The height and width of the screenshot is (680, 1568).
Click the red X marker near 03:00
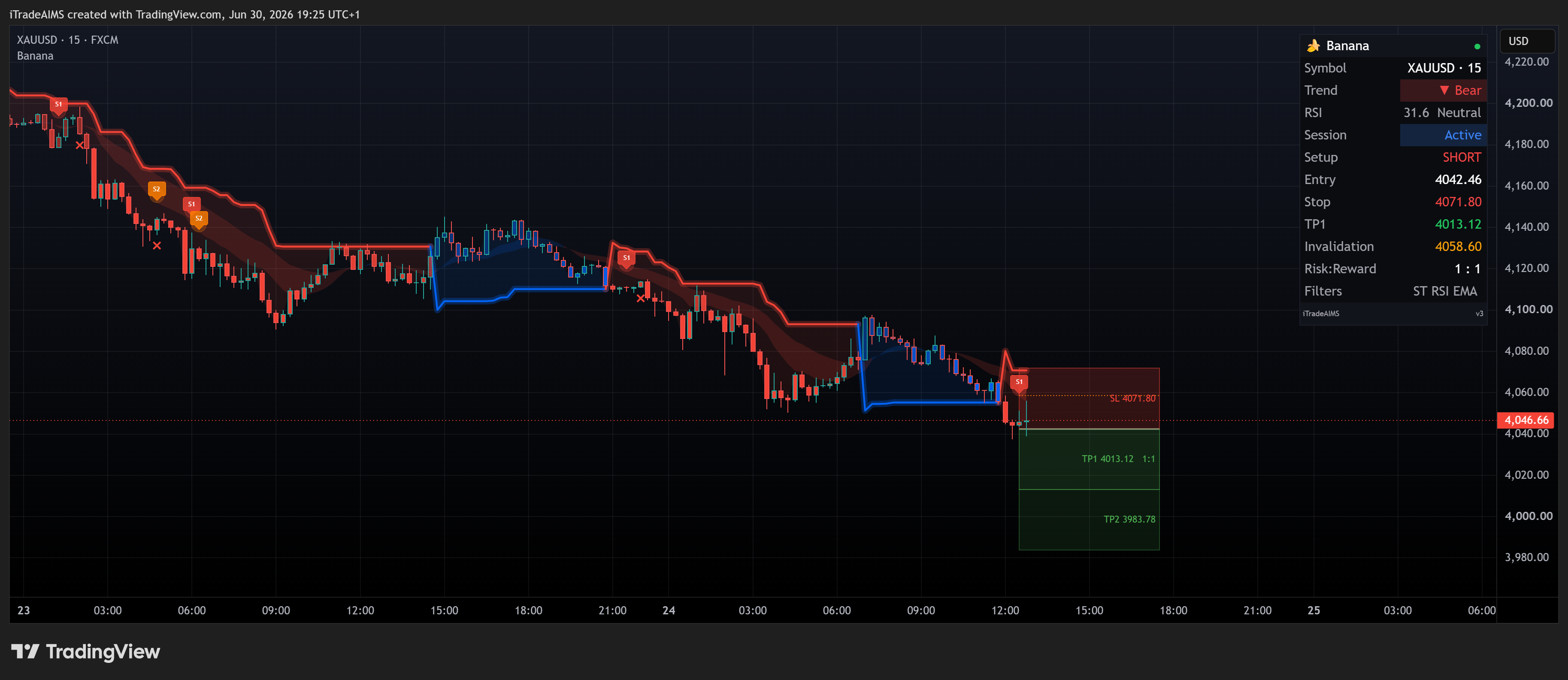tap(80, 145)
